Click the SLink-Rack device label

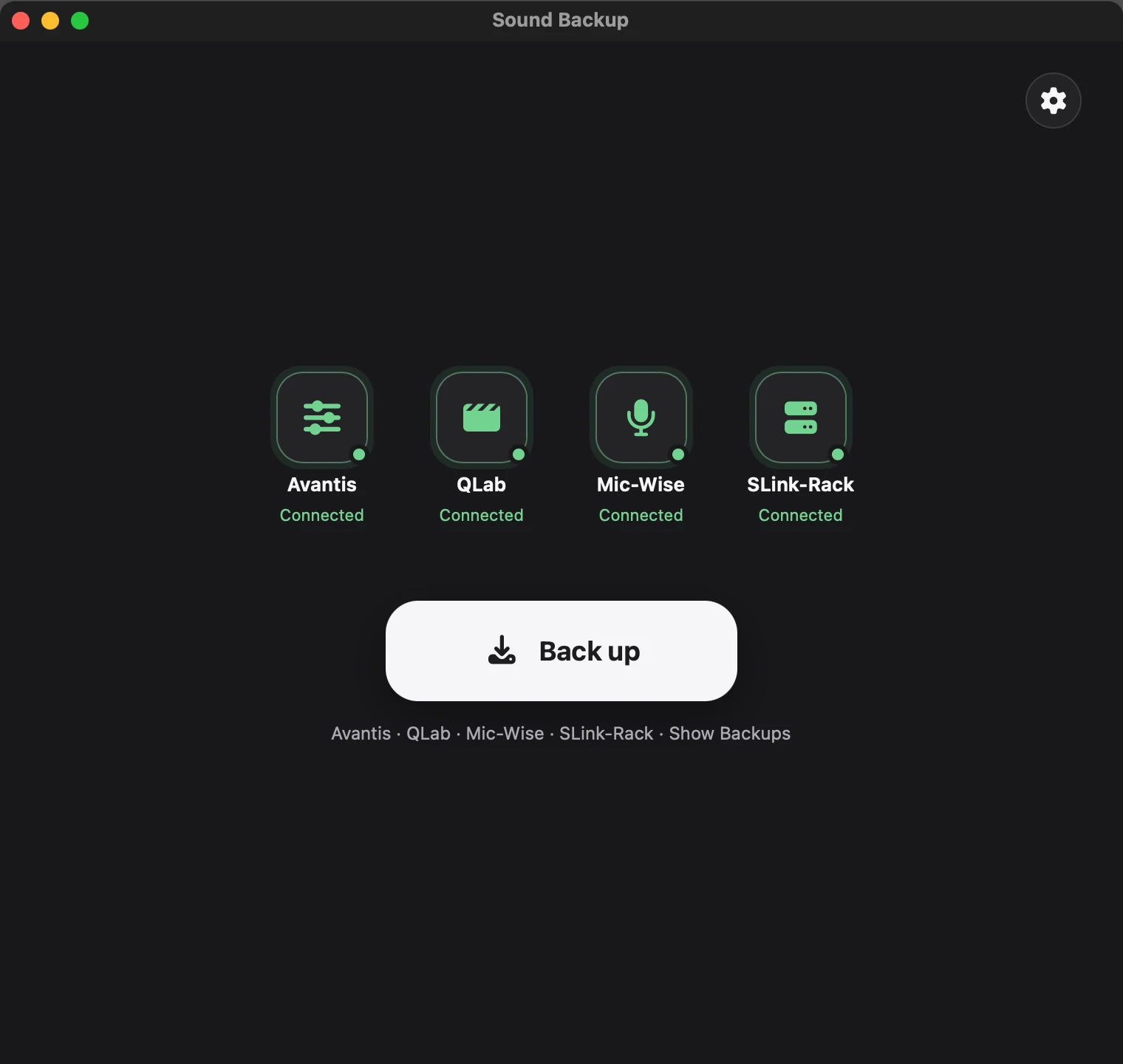[x=801, y=485]
